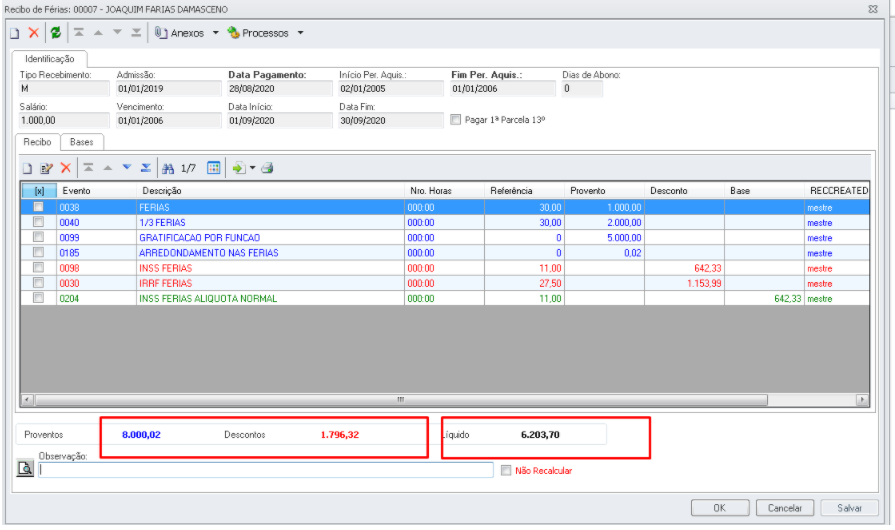Tick checkbox for row 0038 FERIAS

(x=38, y=207)
